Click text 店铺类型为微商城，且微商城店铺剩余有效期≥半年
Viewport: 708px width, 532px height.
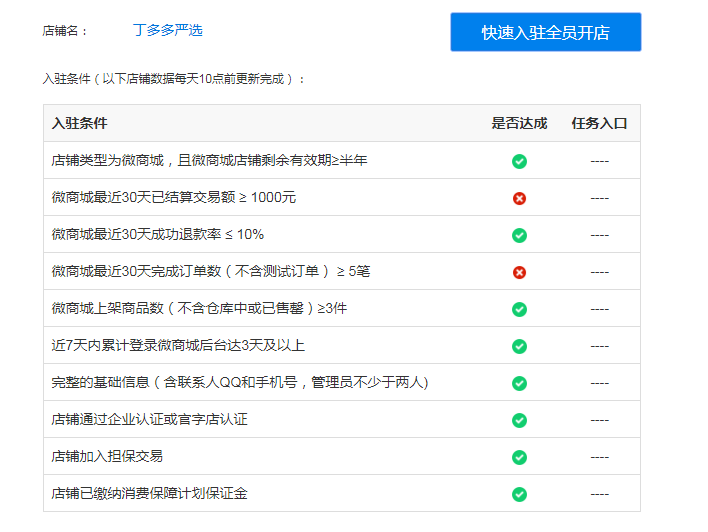coord(209,160)
